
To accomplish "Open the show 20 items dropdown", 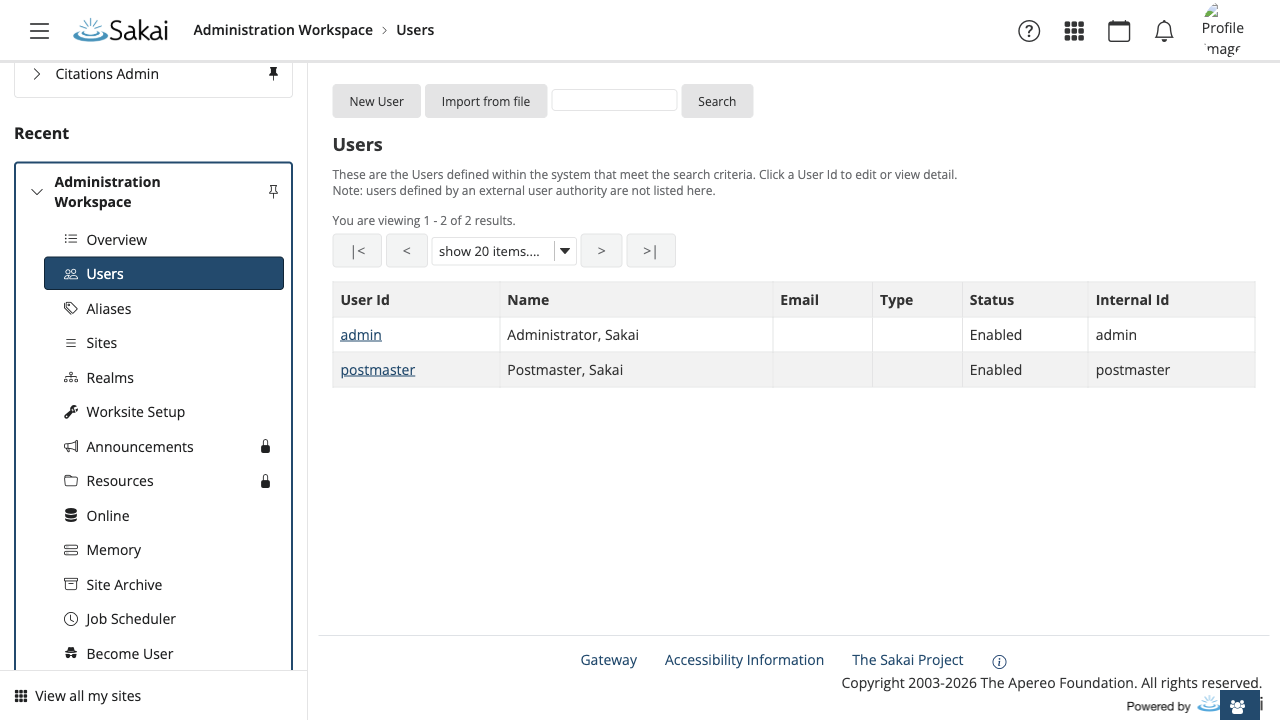I will 504,251.
